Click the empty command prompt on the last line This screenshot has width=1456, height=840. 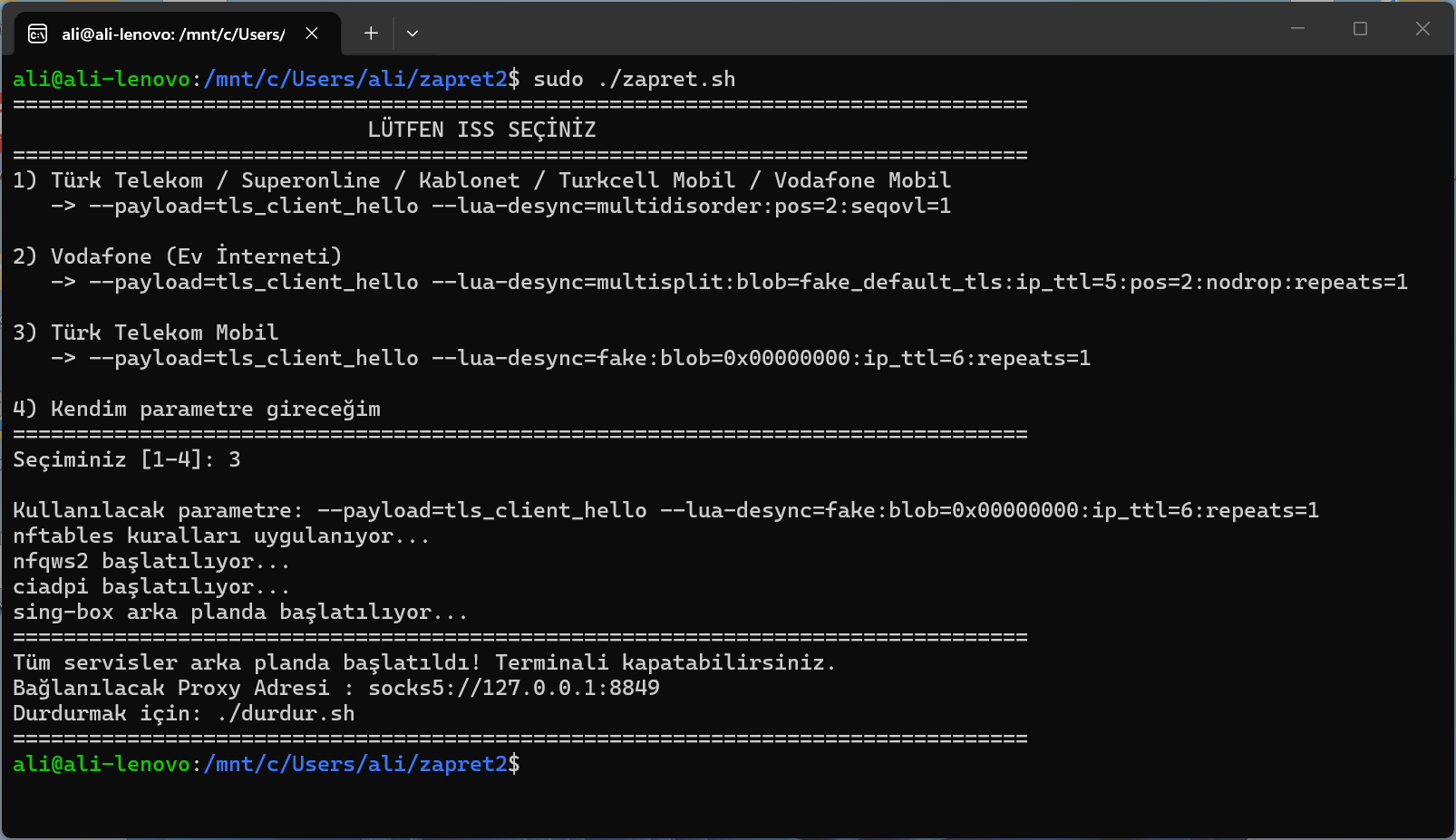click(x=267, y=764)
